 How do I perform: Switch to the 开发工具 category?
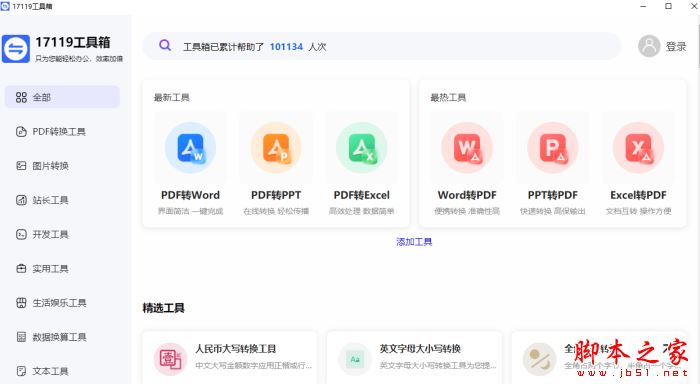[62, 234]
